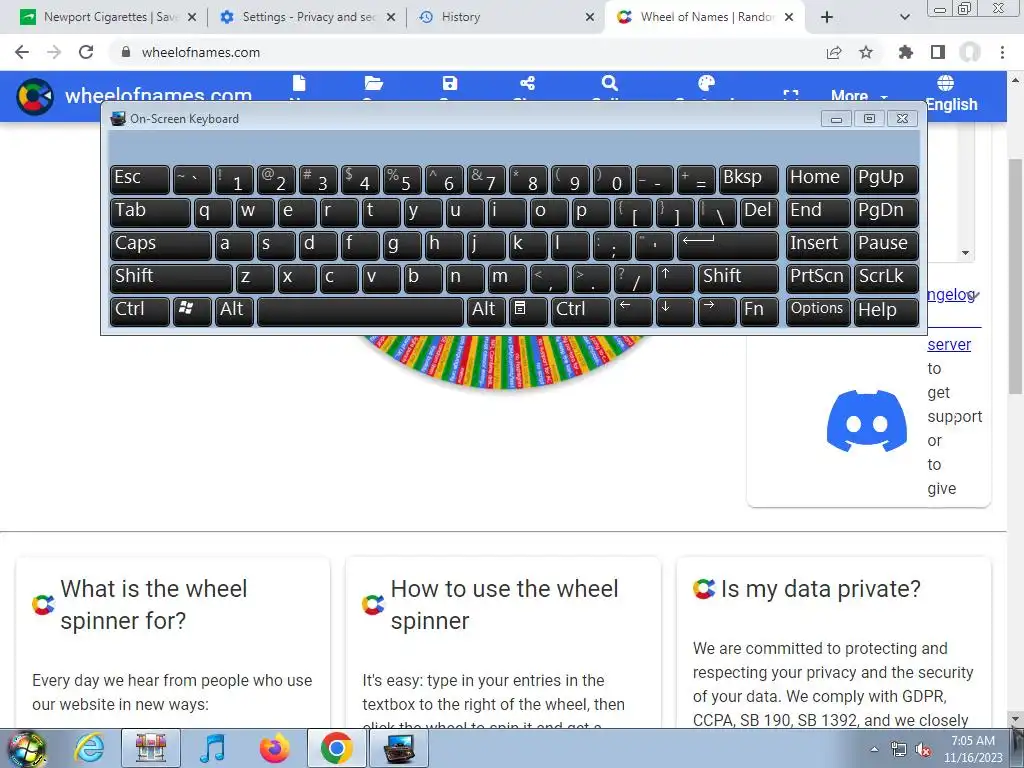Click the Chrome back arrow

pos(22,52)
